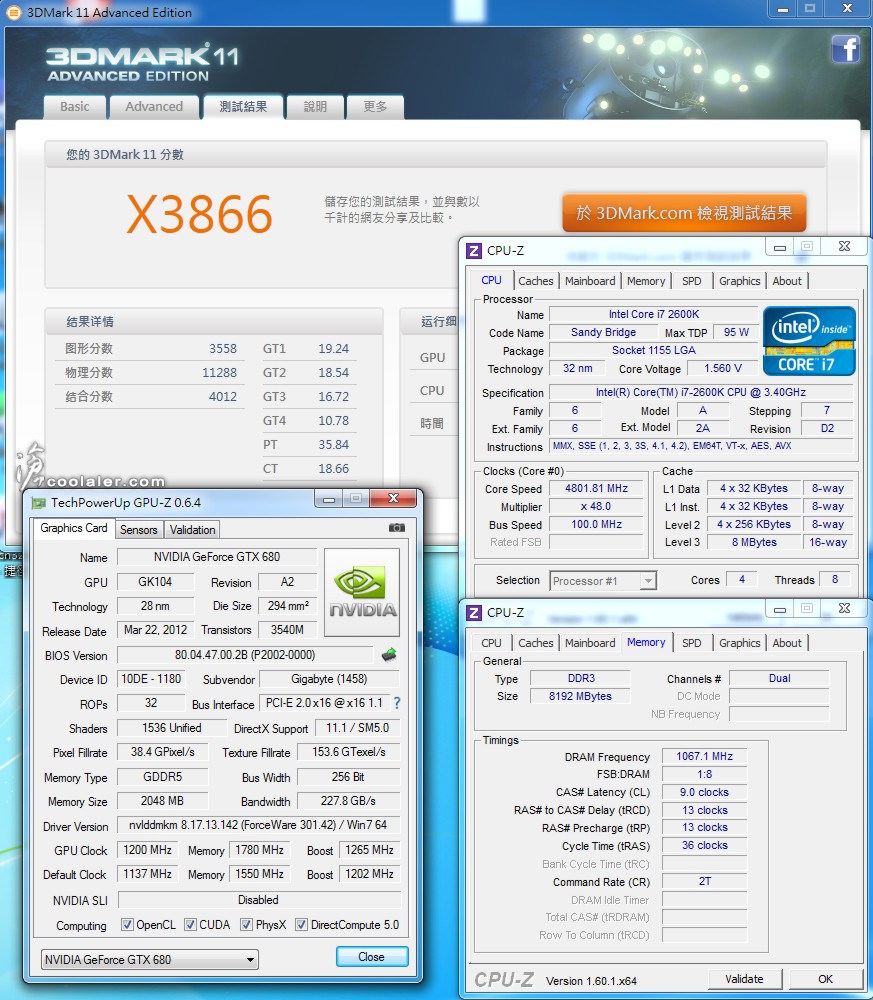Open Memory tab in upper CPU-Z window
The image size is (873, 1000).
(x=645, y=281)
